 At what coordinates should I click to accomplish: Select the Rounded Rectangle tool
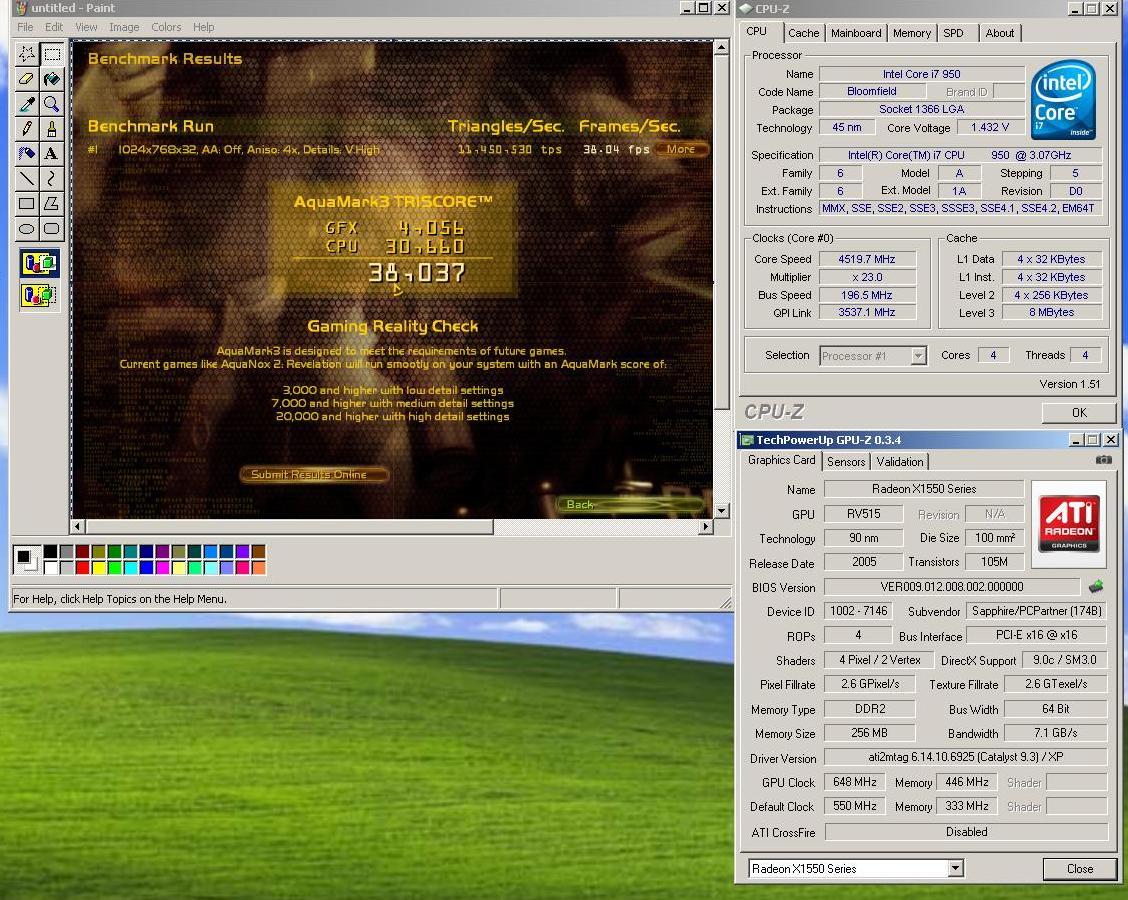tap(51, 229)
